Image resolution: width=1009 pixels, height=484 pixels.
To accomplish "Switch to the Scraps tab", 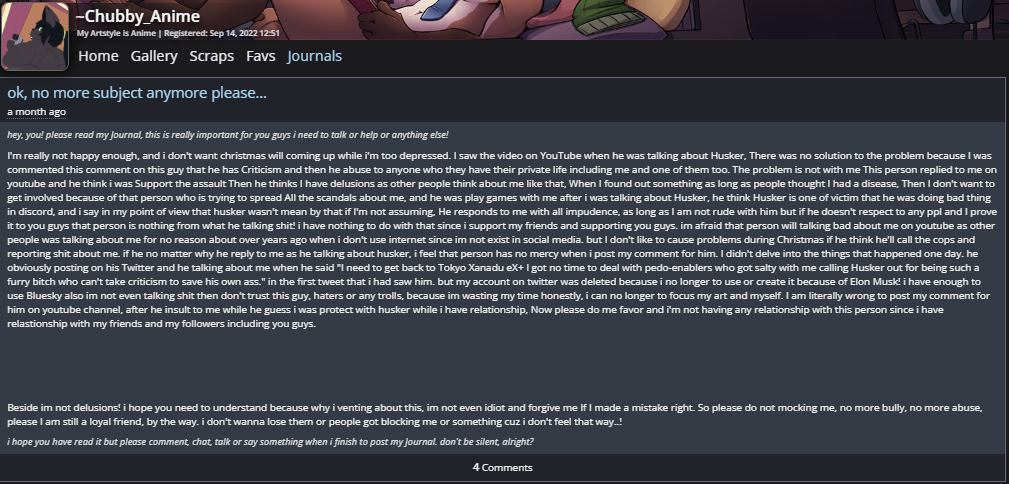I will pyautogui.click(x=212, y=56).
